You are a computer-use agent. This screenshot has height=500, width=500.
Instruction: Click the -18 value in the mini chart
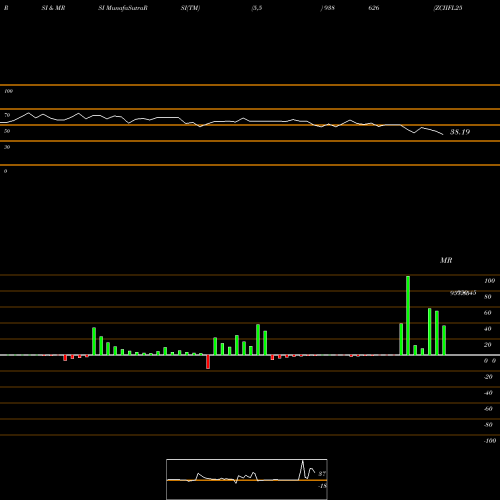pos(322,486)
